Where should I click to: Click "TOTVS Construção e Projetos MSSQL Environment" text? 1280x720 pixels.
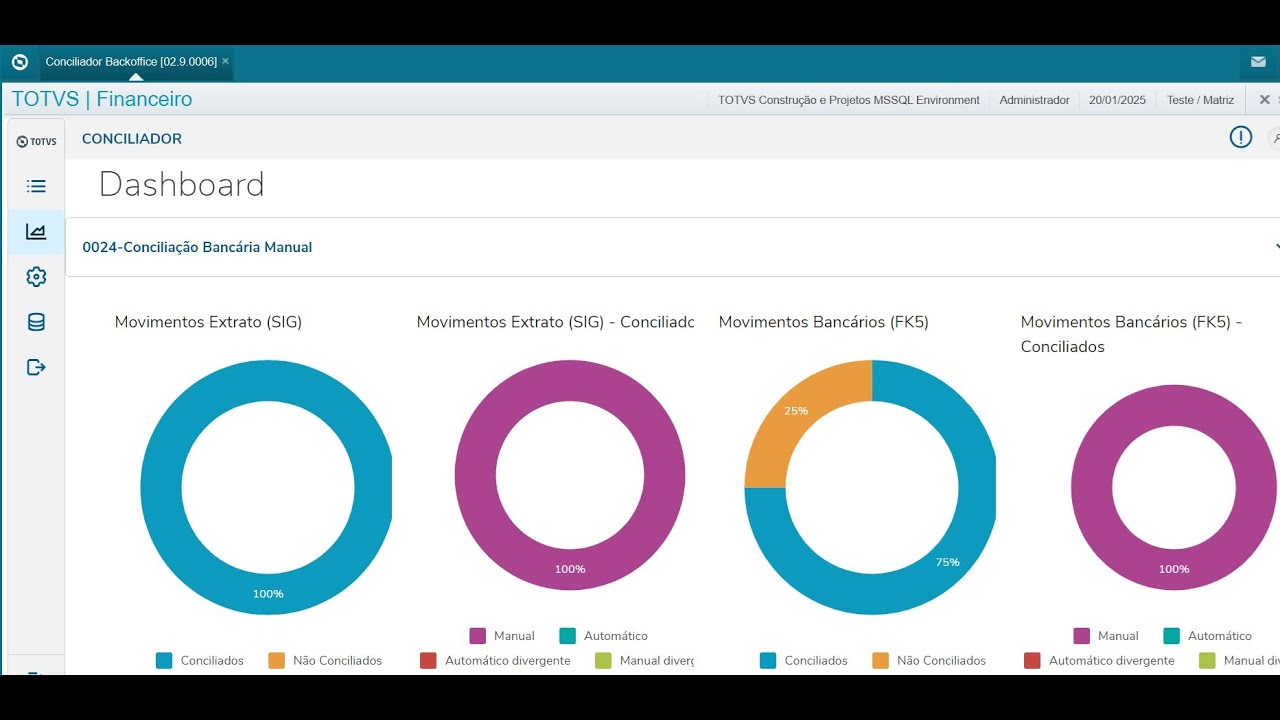[849, 100]
